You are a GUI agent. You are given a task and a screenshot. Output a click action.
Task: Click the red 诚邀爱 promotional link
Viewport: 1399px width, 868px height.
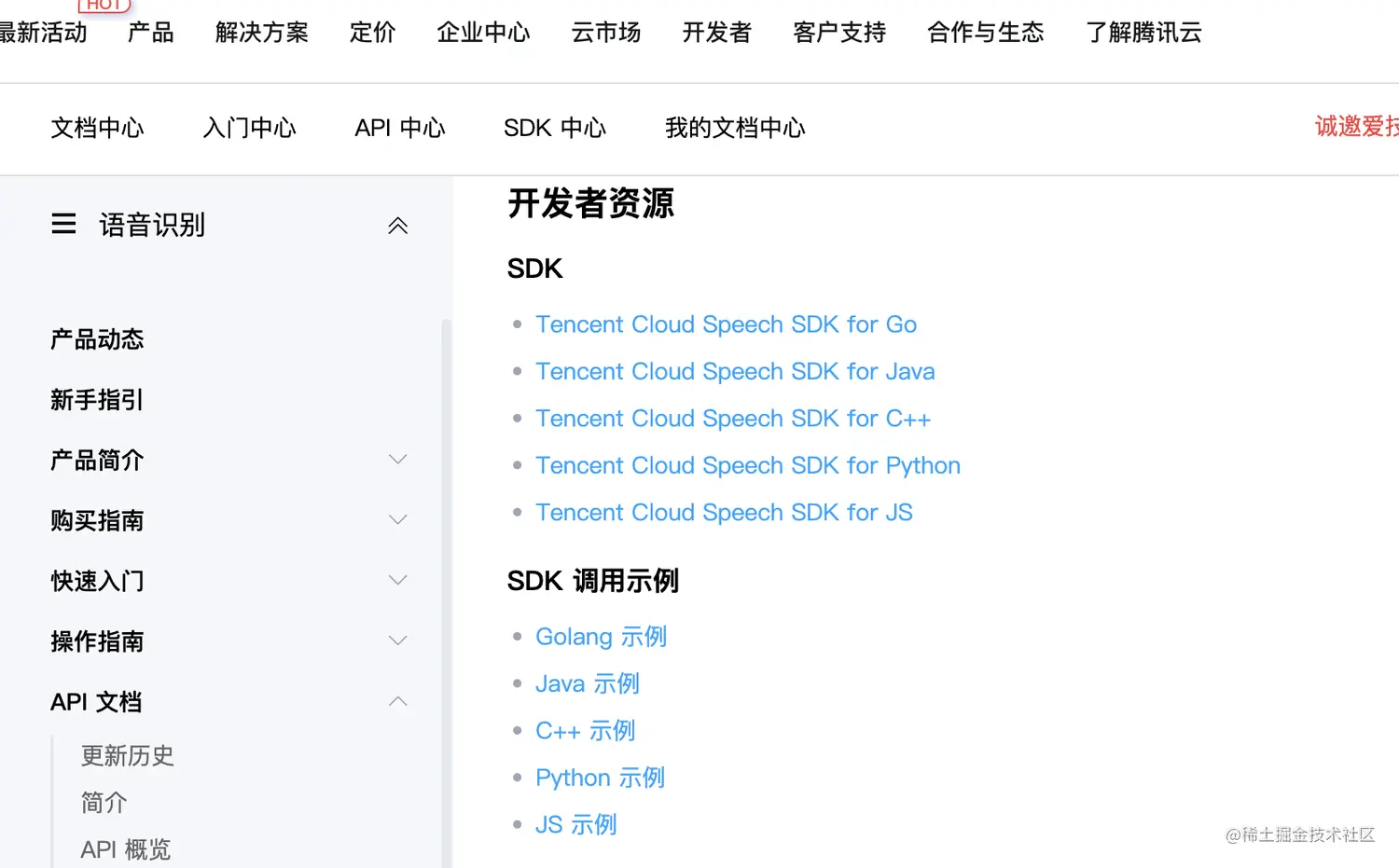1357,126
